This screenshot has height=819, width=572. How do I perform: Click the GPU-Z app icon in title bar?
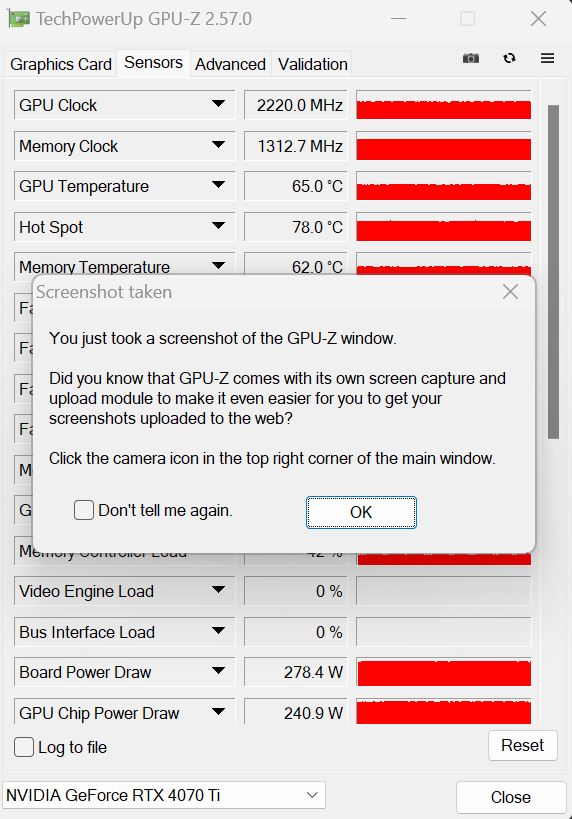click(x=19, y=19)
